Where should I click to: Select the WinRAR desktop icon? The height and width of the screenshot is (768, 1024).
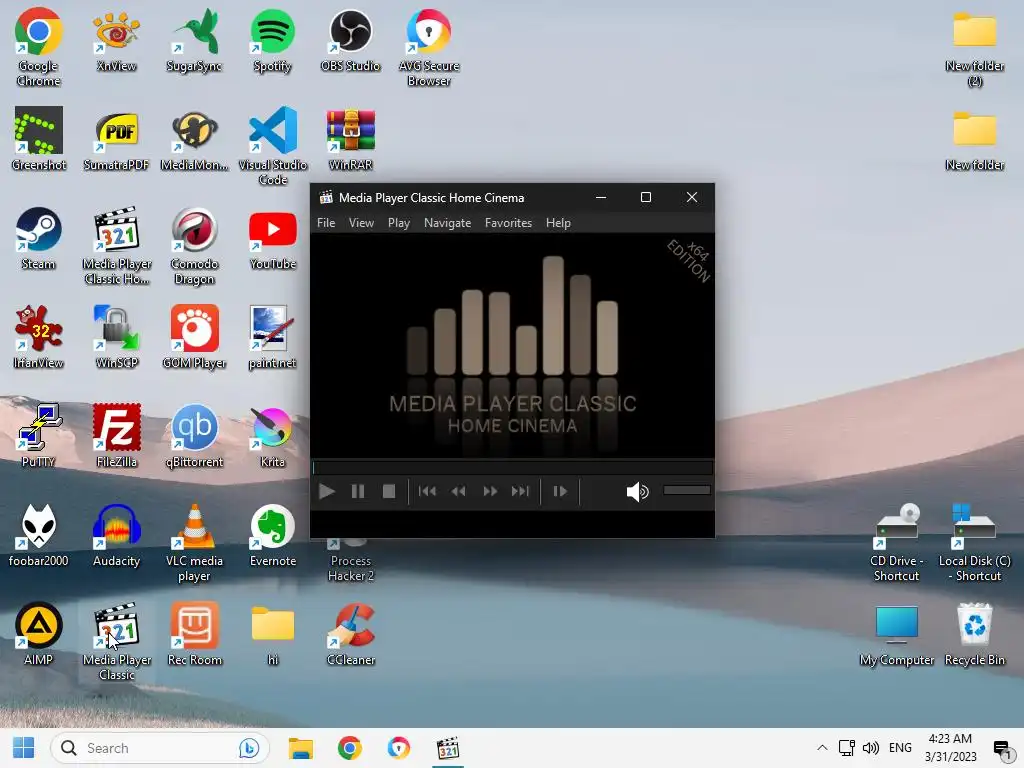pyautogui.click(x=351, y=139)
